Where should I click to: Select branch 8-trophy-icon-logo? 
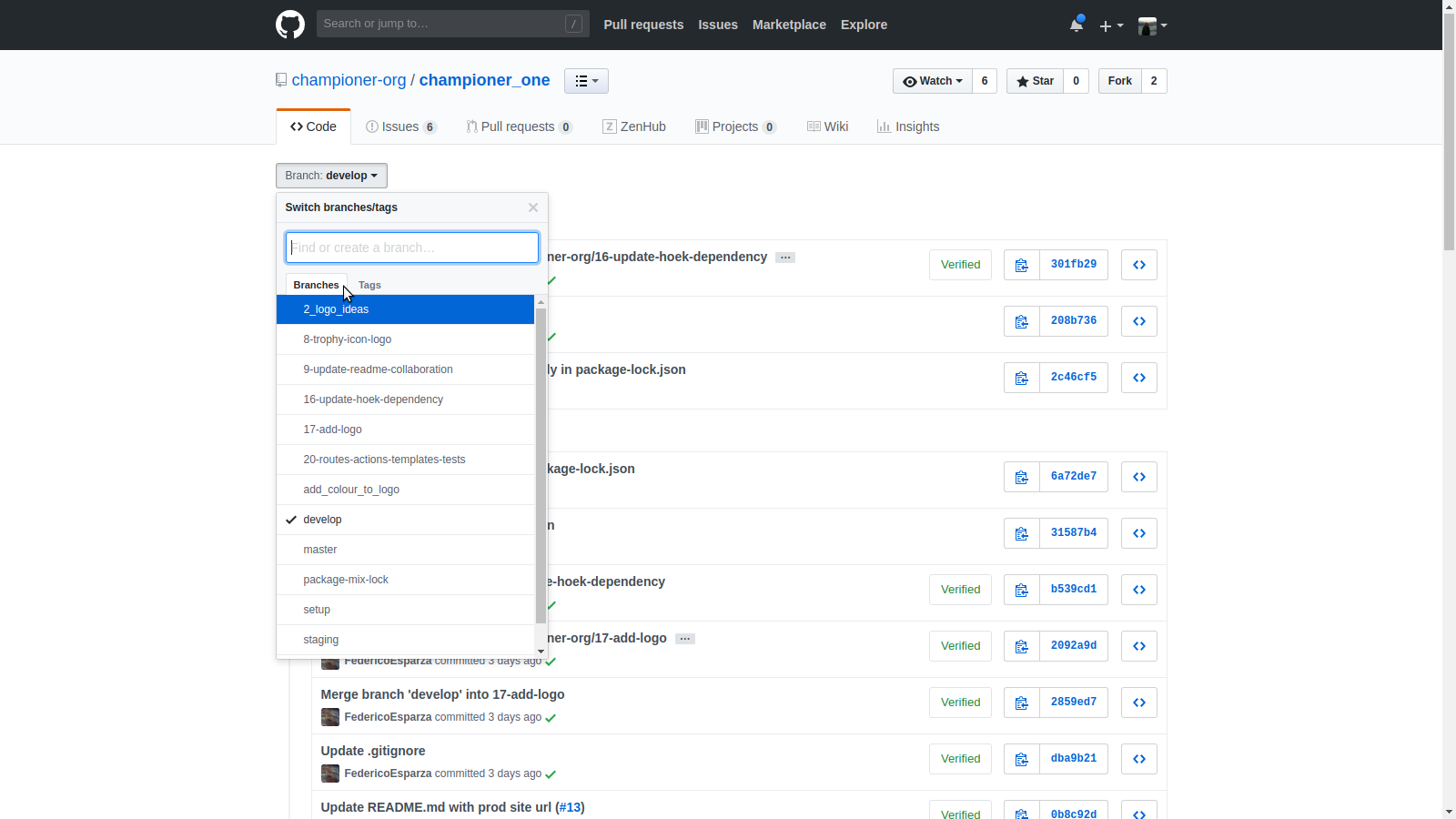click(405, 339)
